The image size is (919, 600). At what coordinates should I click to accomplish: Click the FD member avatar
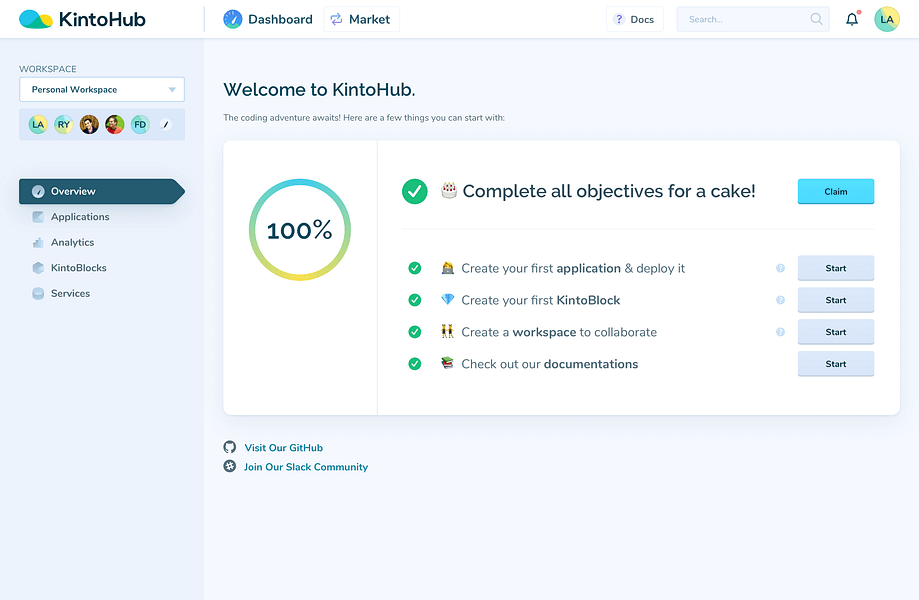point(139,124)
